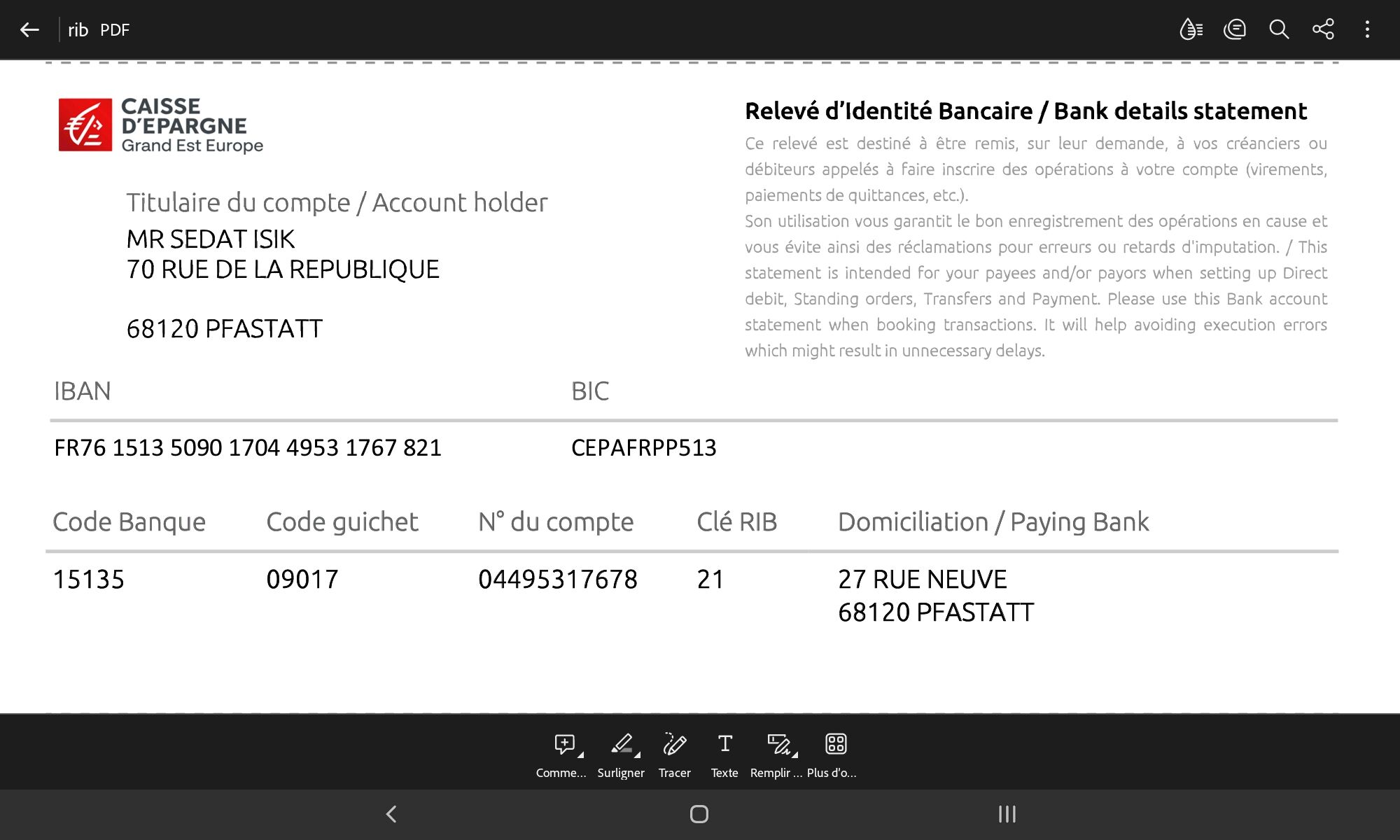The image size is (1400, 840).
Task: Expand the Remplir tool options triangle
Action: click(795, 755)
